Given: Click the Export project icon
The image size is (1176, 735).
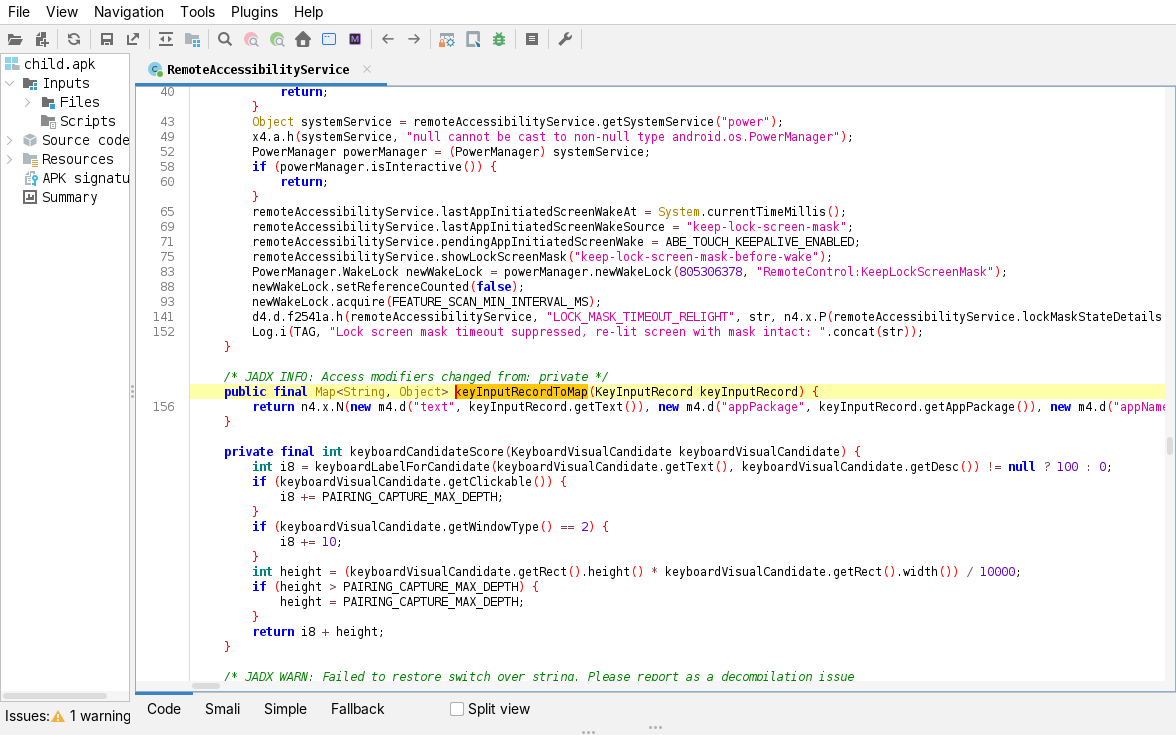Looking at the screenshot, I should (x=133, y=40).
